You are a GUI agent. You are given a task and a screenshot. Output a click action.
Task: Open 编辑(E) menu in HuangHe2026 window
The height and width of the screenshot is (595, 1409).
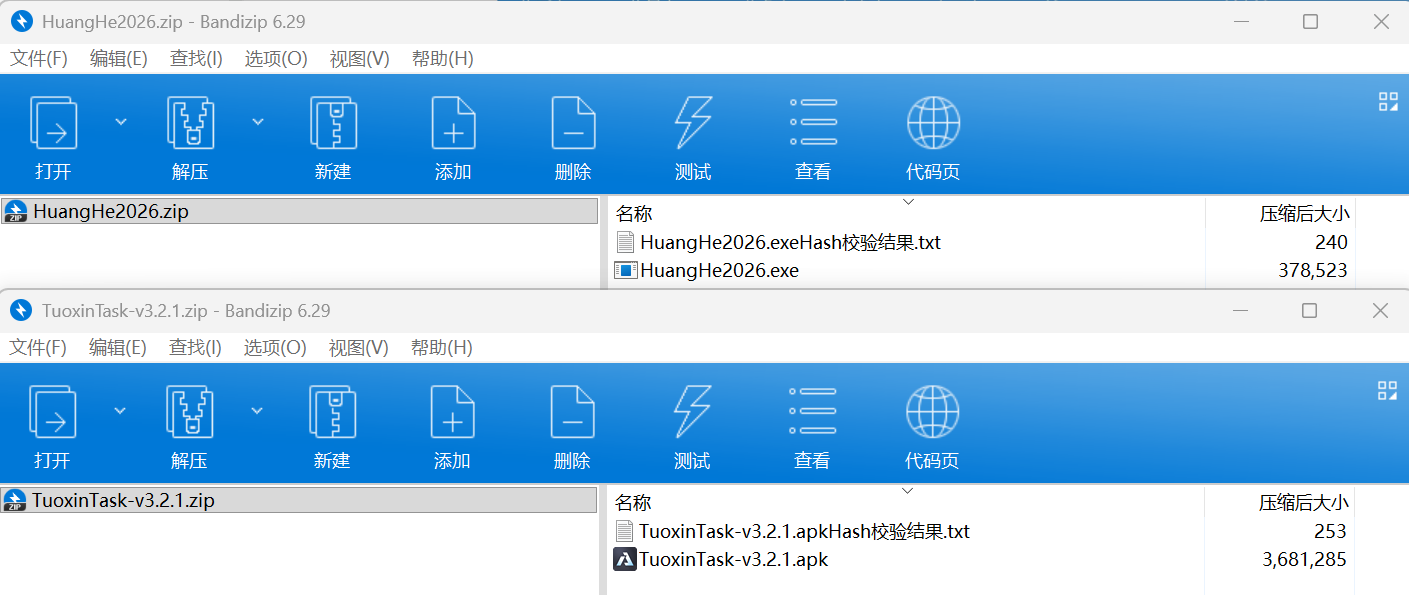coord(119,59)
